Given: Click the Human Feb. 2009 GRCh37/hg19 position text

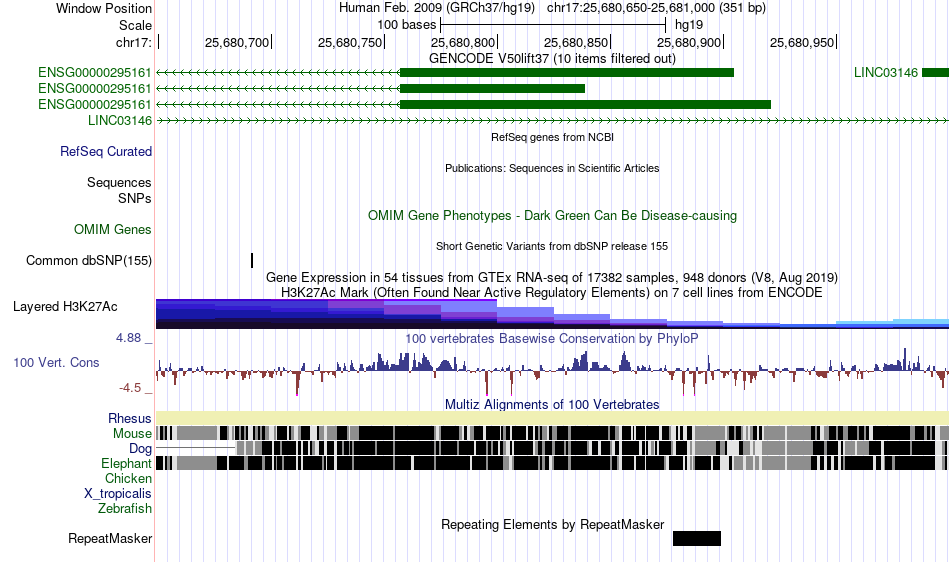Looking at the screenshot, I should [x=552, y=8].
